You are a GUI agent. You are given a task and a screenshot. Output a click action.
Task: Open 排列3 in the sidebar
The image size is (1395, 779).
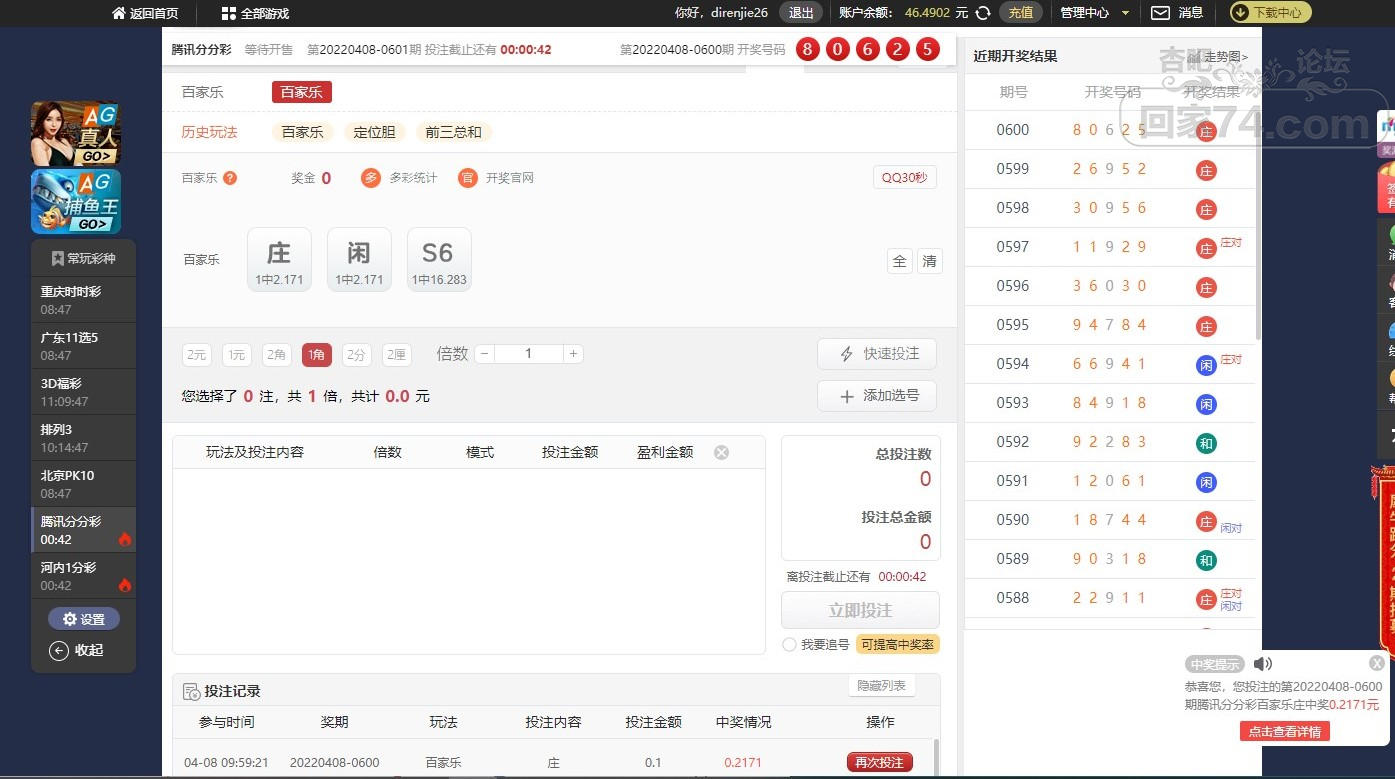point(83,438)
